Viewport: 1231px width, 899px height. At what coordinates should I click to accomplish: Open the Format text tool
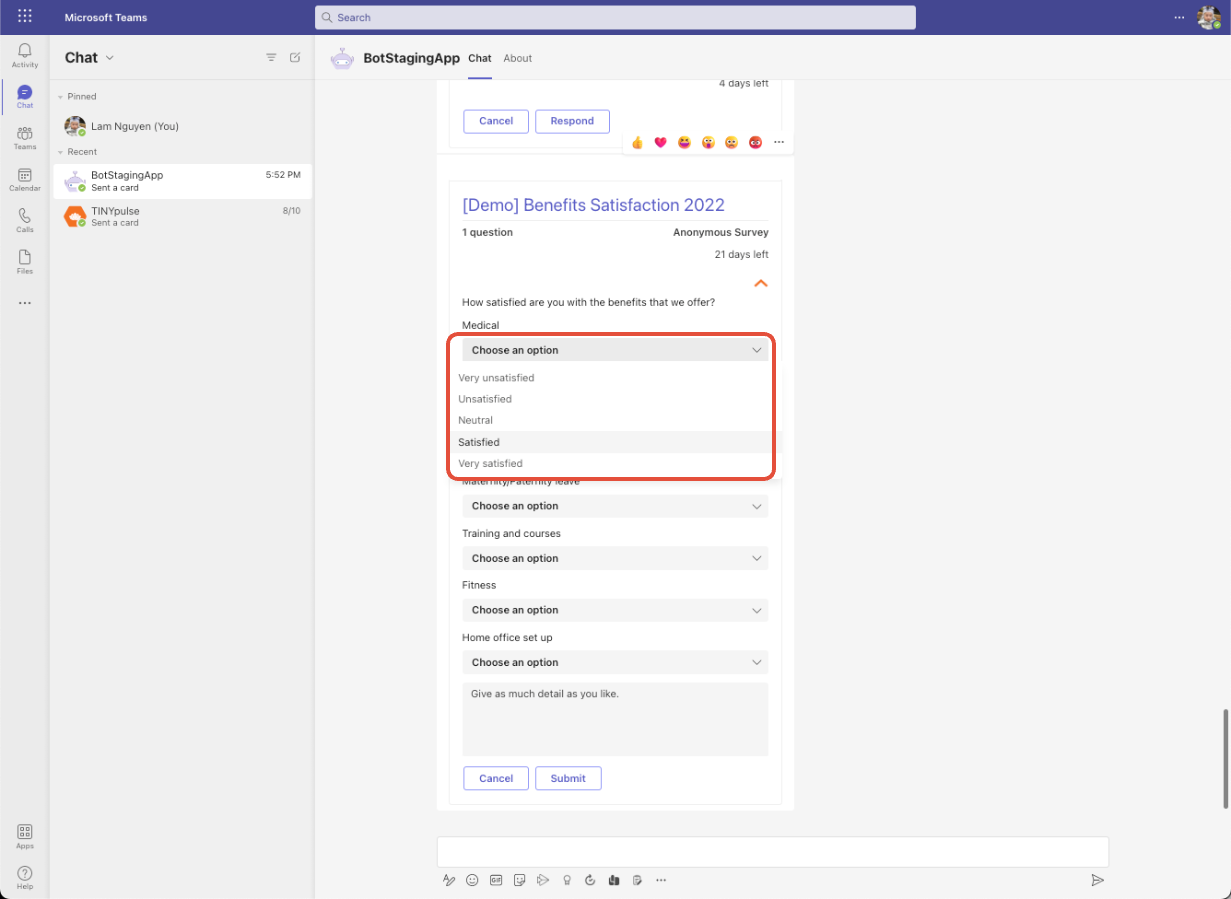pos(449,880)
